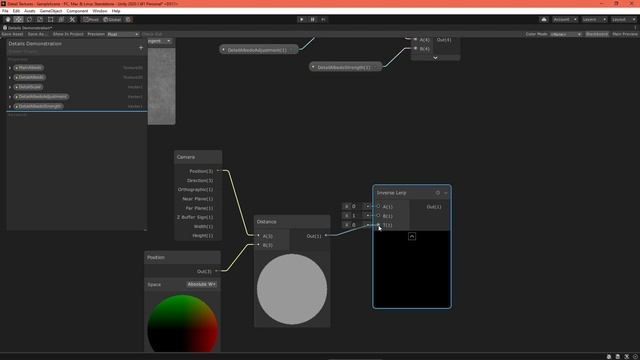Select the Transform tool in toolbar
The width and height of the screenshot is (640, 360).
coord(61,20)
